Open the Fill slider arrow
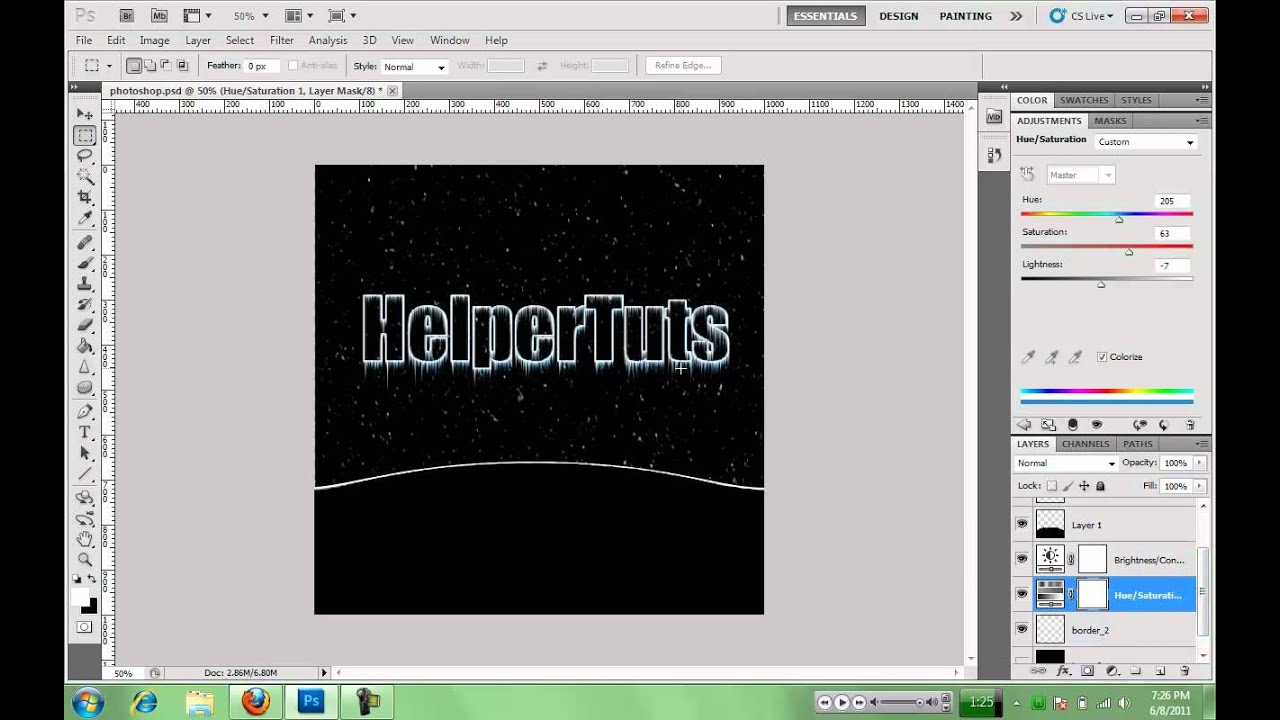This screenshot has height=720, width=1280. 1199,486
